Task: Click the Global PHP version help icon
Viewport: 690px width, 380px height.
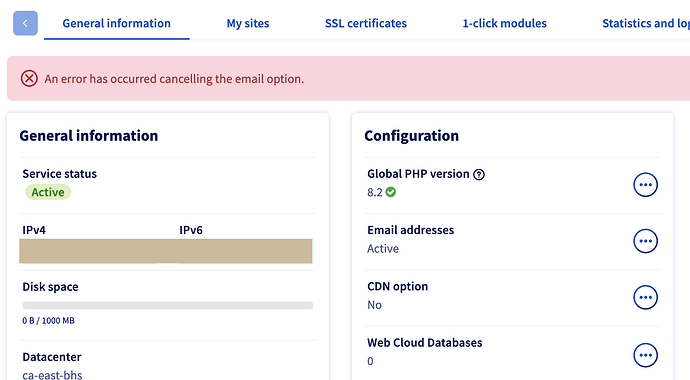Action: pyautogui.click(x=479, y=175)
